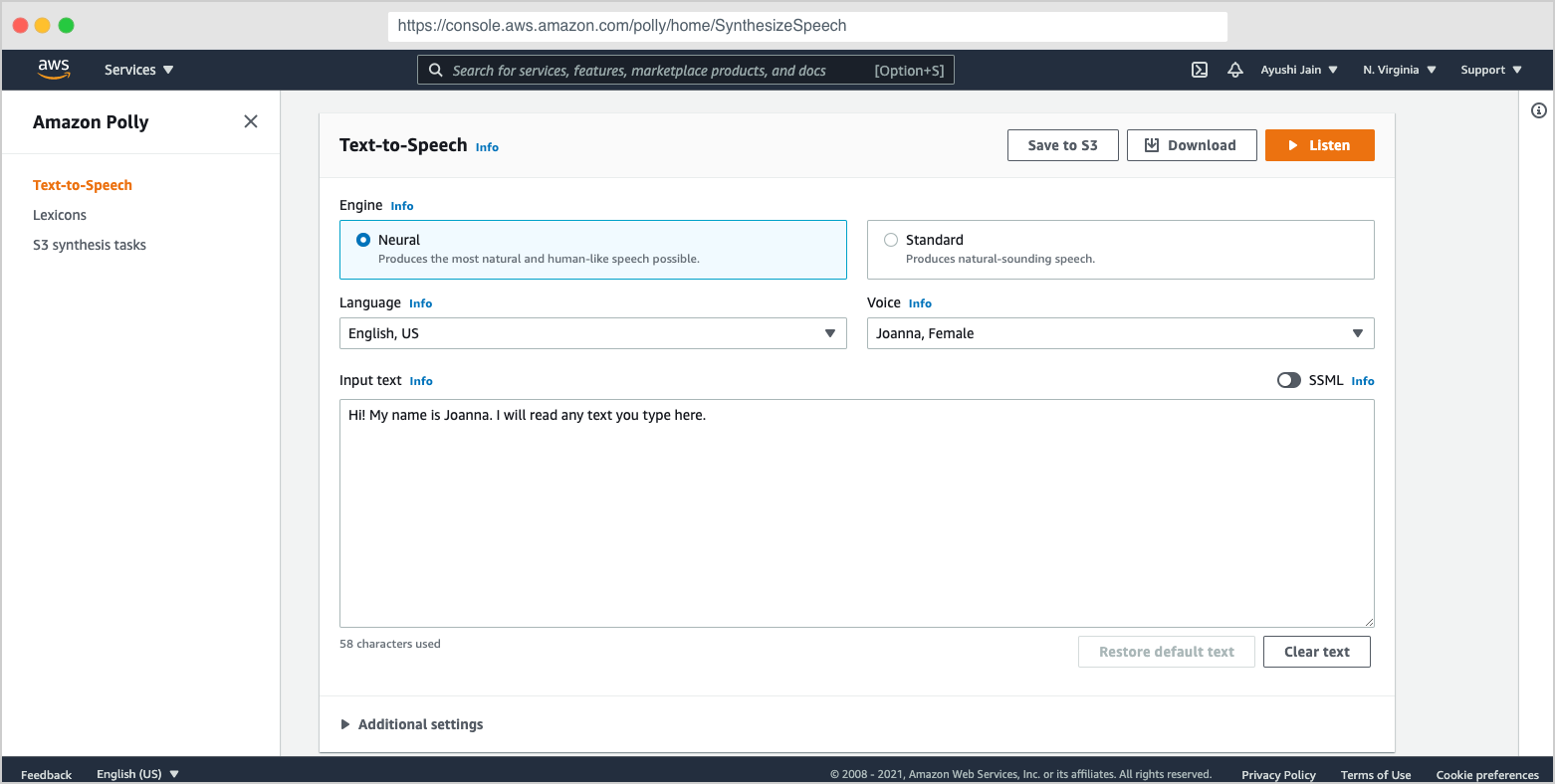Click the search magnifier icon in header

[x=435, y=70]
